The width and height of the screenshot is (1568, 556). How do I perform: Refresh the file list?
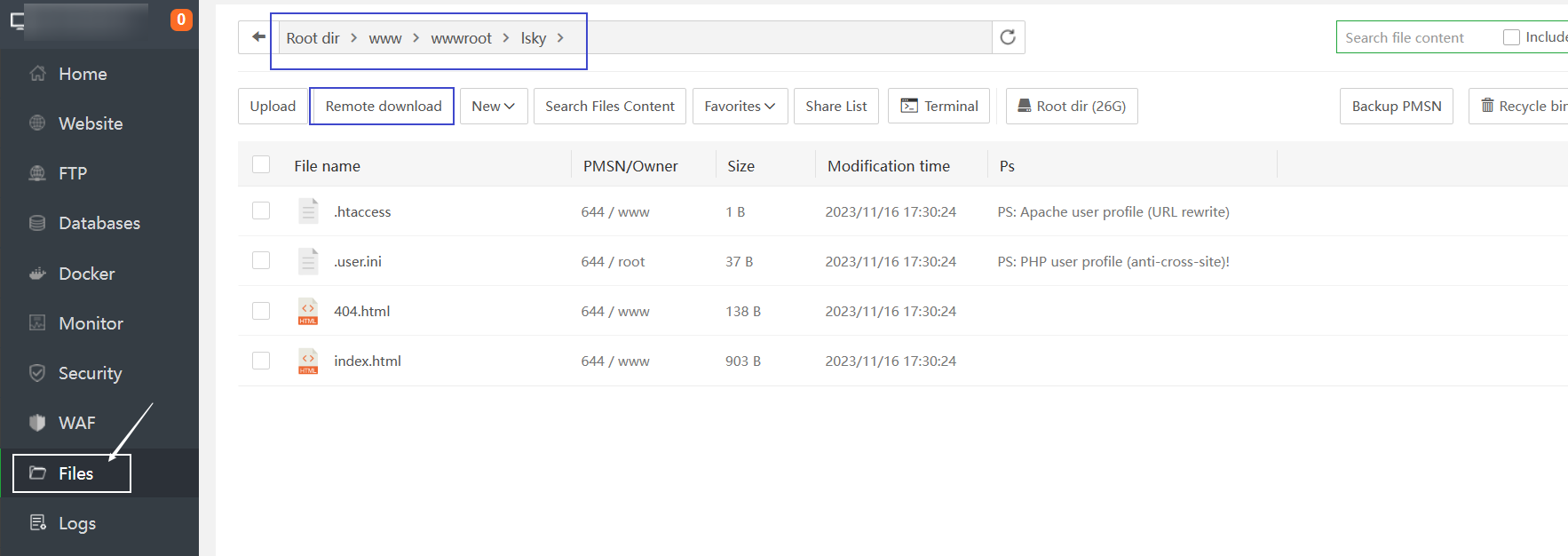(1008, 37)
